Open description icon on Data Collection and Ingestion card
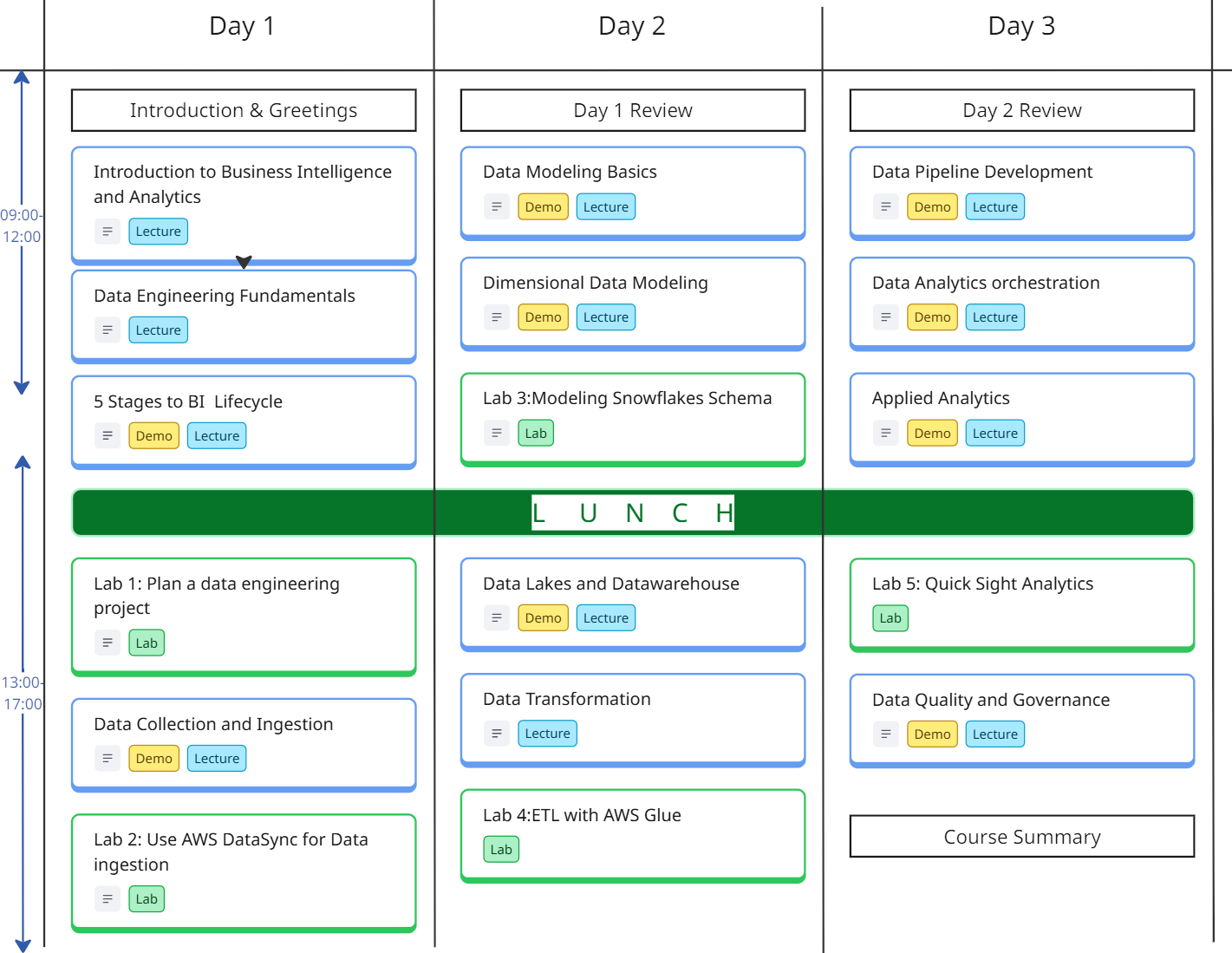The width and height of the screenshot is (1232, 953). click(107, 759)
